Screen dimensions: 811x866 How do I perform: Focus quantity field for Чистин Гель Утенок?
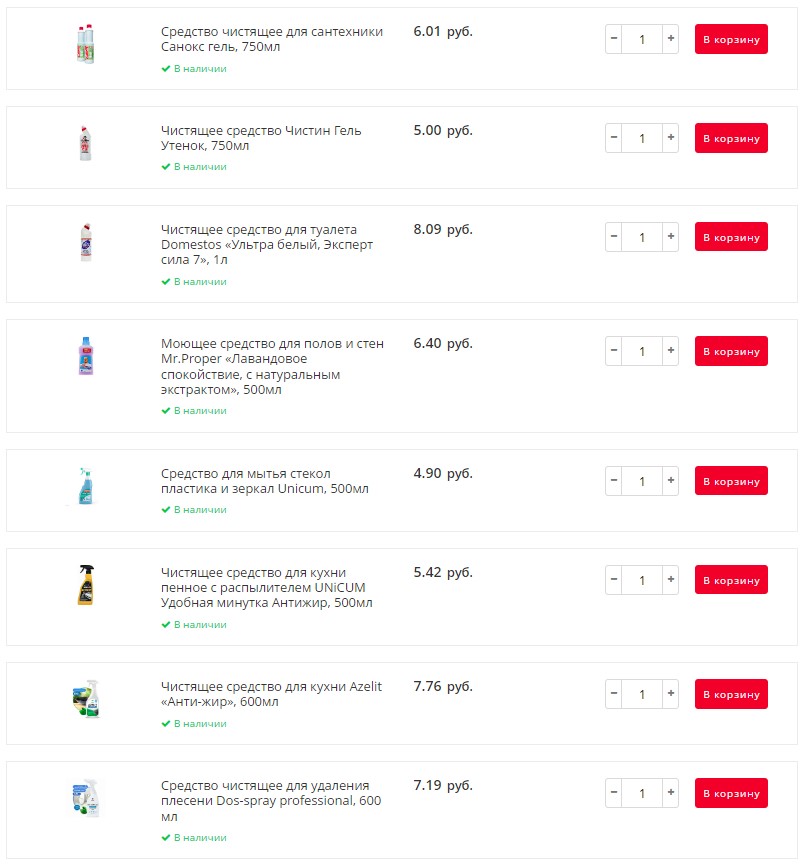point(642,138)
